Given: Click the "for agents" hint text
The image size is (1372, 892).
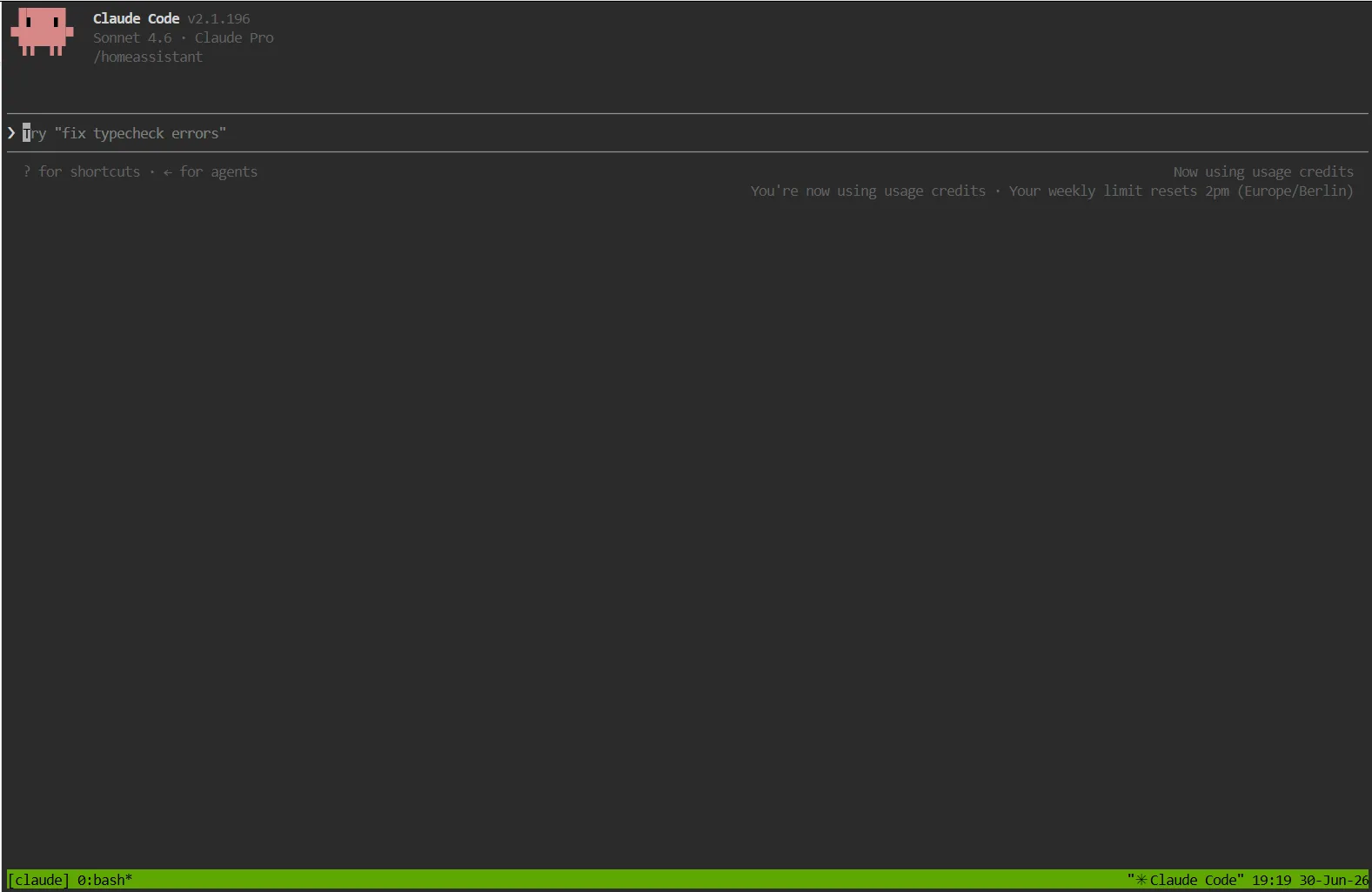Looking at the screenshot, I should 218,171.
